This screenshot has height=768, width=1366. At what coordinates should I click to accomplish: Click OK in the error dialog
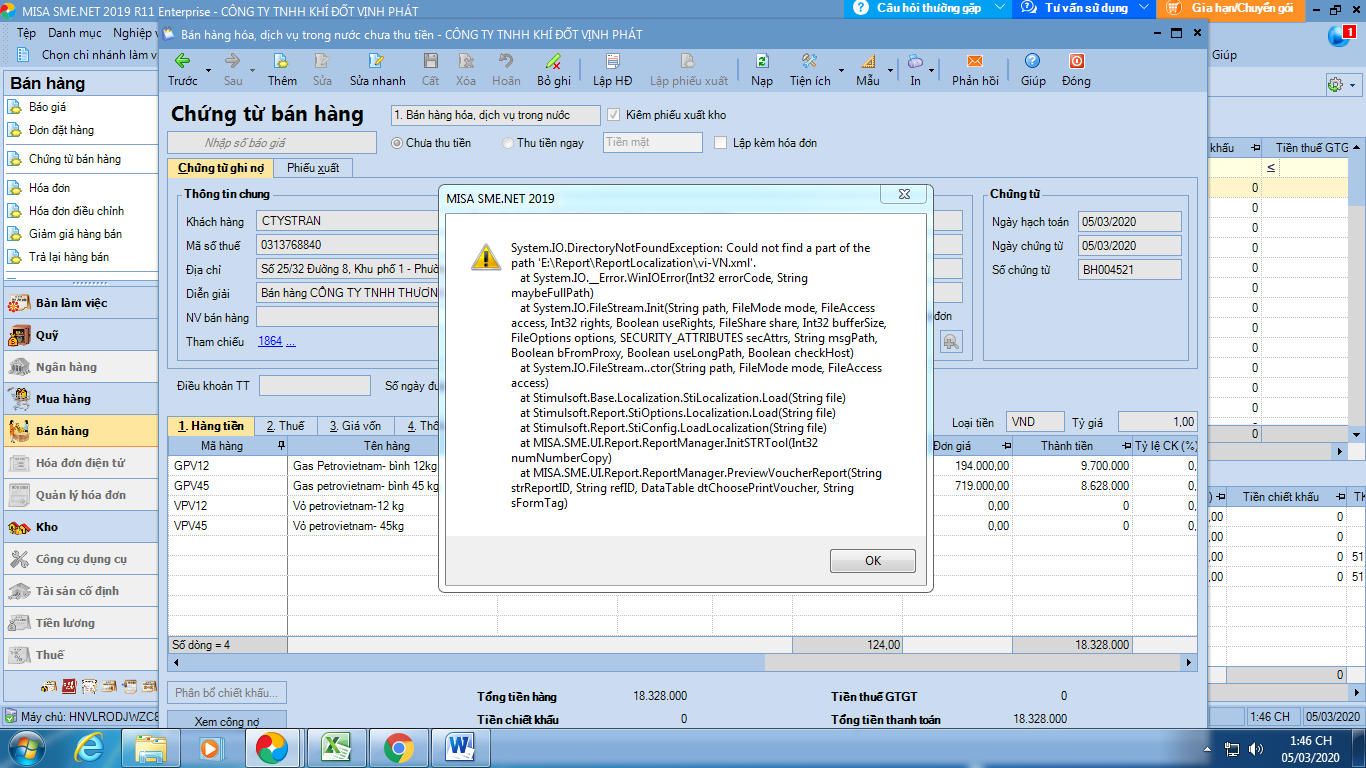point(872,561)
